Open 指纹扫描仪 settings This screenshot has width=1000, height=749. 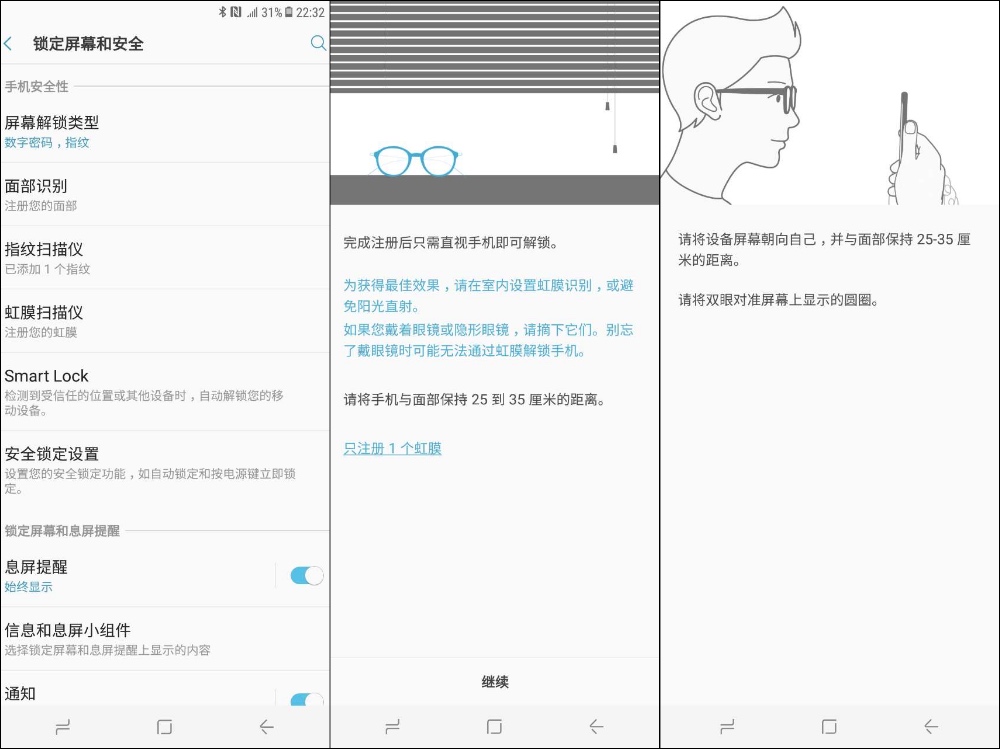pos(150,258)
